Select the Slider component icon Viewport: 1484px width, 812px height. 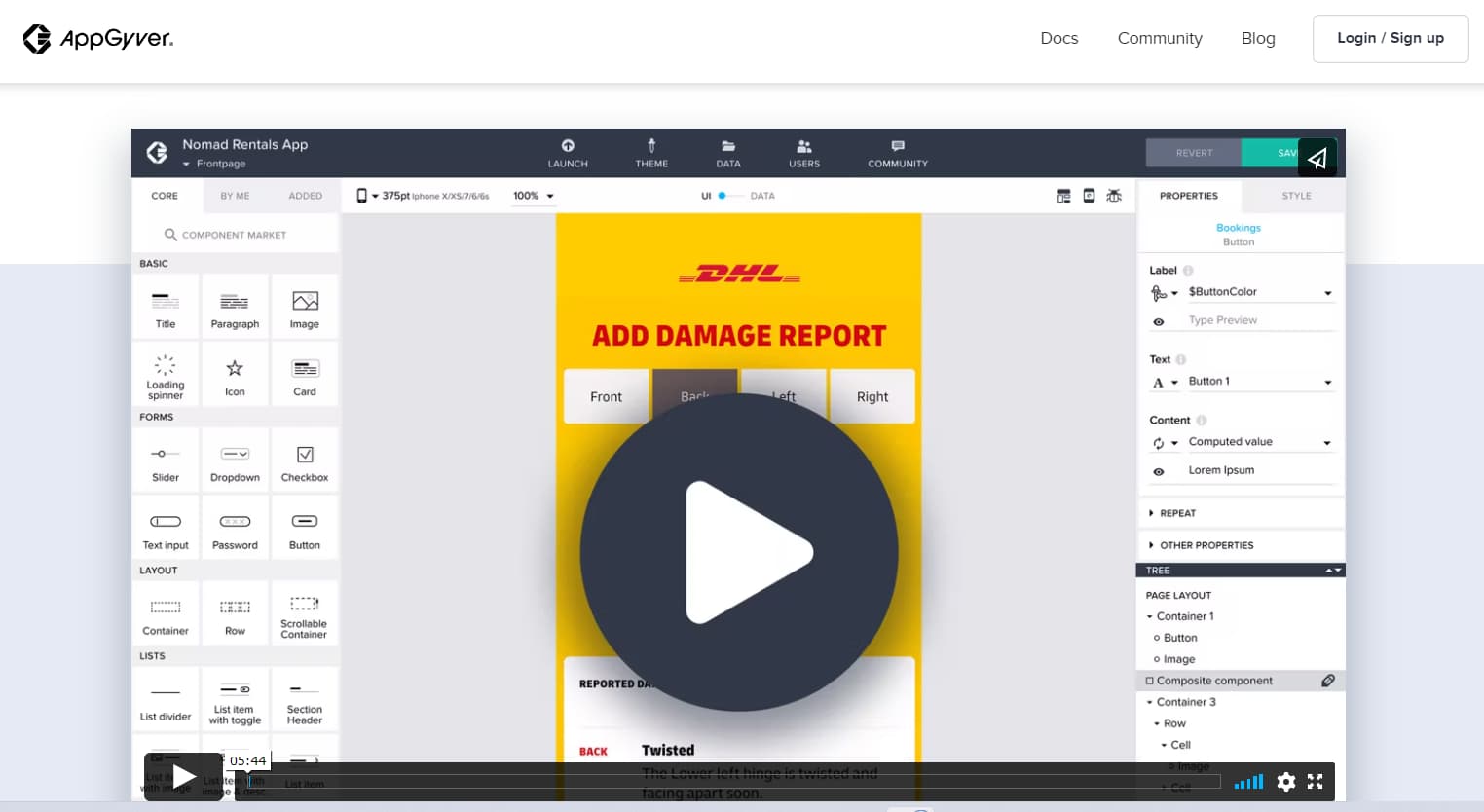point(165,453)
